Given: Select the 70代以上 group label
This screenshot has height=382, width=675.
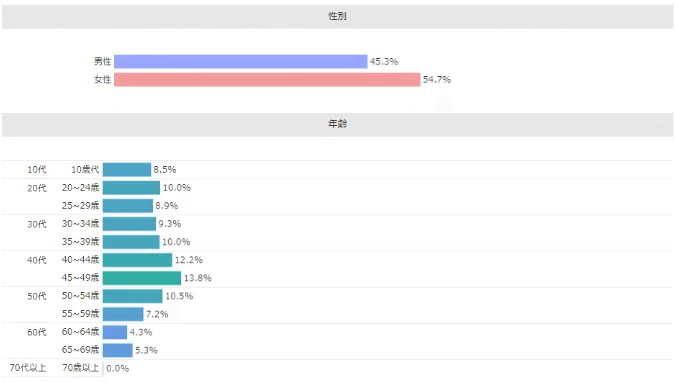Looking at the screenshot, I should click(x=28, y=368).
